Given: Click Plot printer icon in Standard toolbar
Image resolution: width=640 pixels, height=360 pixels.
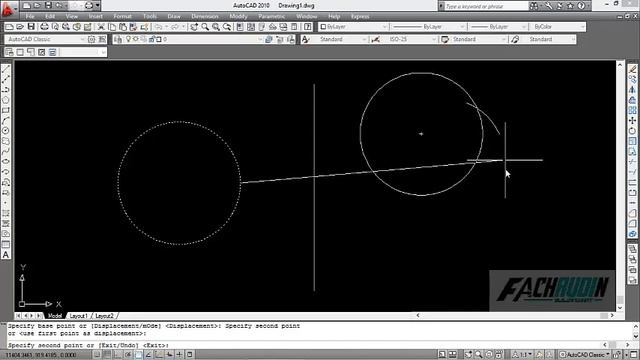Looking at the screenshot, I should click(x=44, y=27).
